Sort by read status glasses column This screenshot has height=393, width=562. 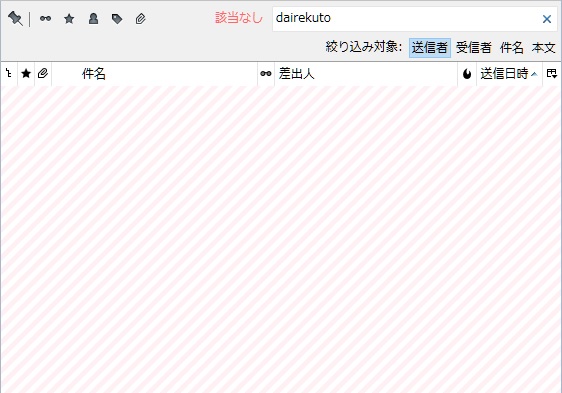pyautogui.click(x=266, y=74)
